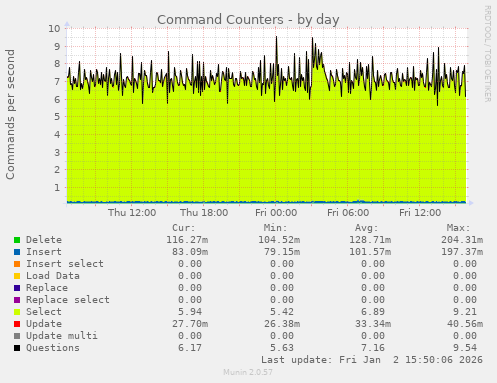Click Delete current value 116.27m

coord(187,240)
